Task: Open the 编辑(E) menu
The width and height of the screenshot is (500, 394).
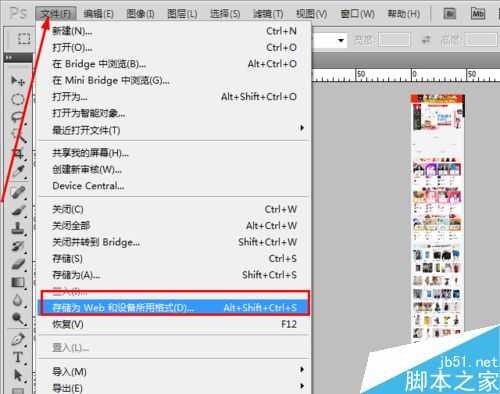Action: point(98,14)
